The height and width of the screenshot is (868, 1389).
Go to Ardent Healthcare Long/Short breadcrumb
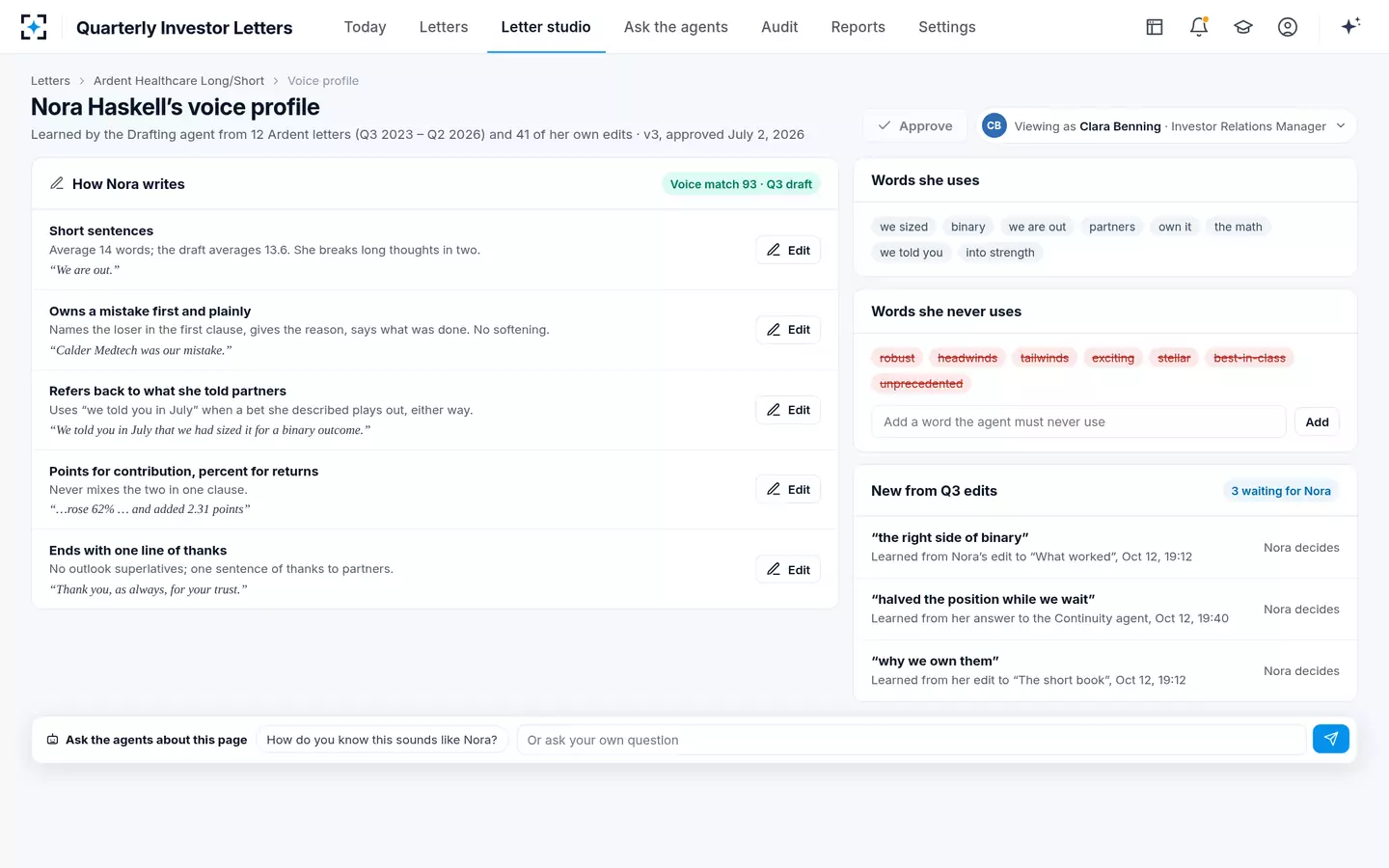click(178, 81)
